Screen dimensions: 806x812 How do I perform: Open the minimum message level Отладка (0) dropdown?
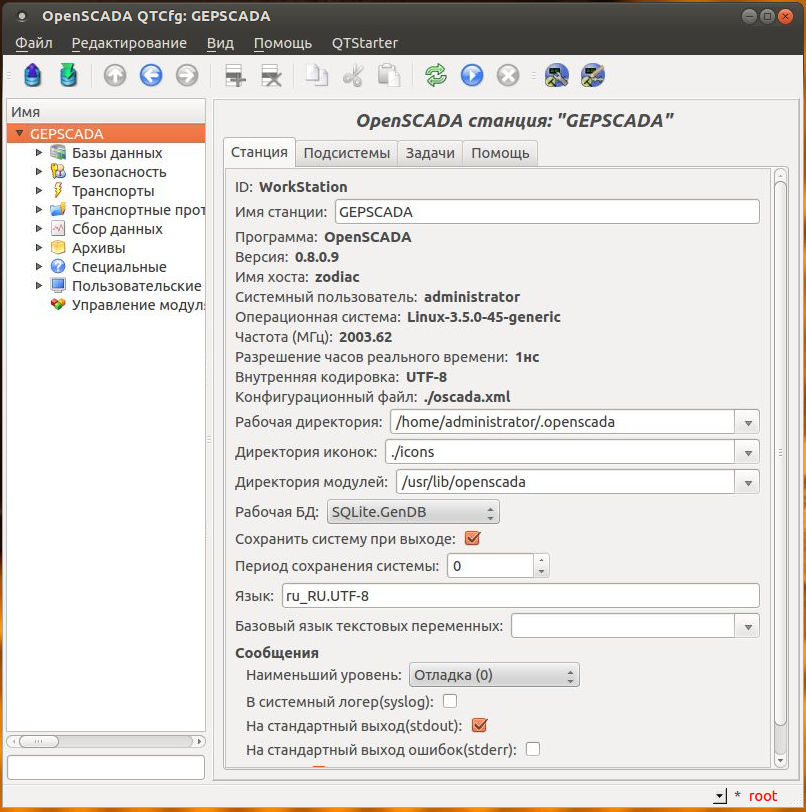(494, 675)
